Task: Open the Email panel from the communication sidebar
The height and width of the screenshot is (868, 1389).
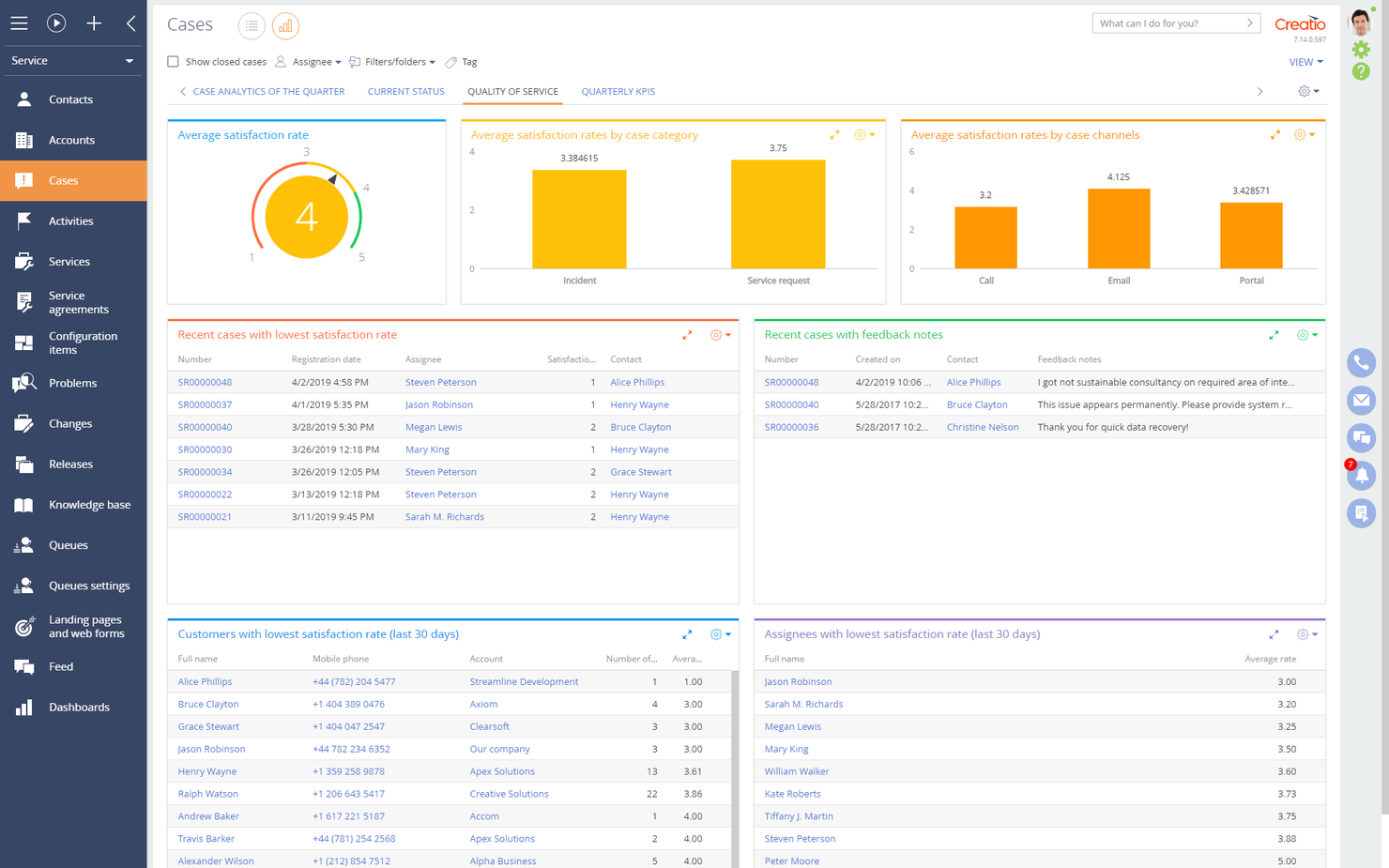Action: tap(1361, 400)
